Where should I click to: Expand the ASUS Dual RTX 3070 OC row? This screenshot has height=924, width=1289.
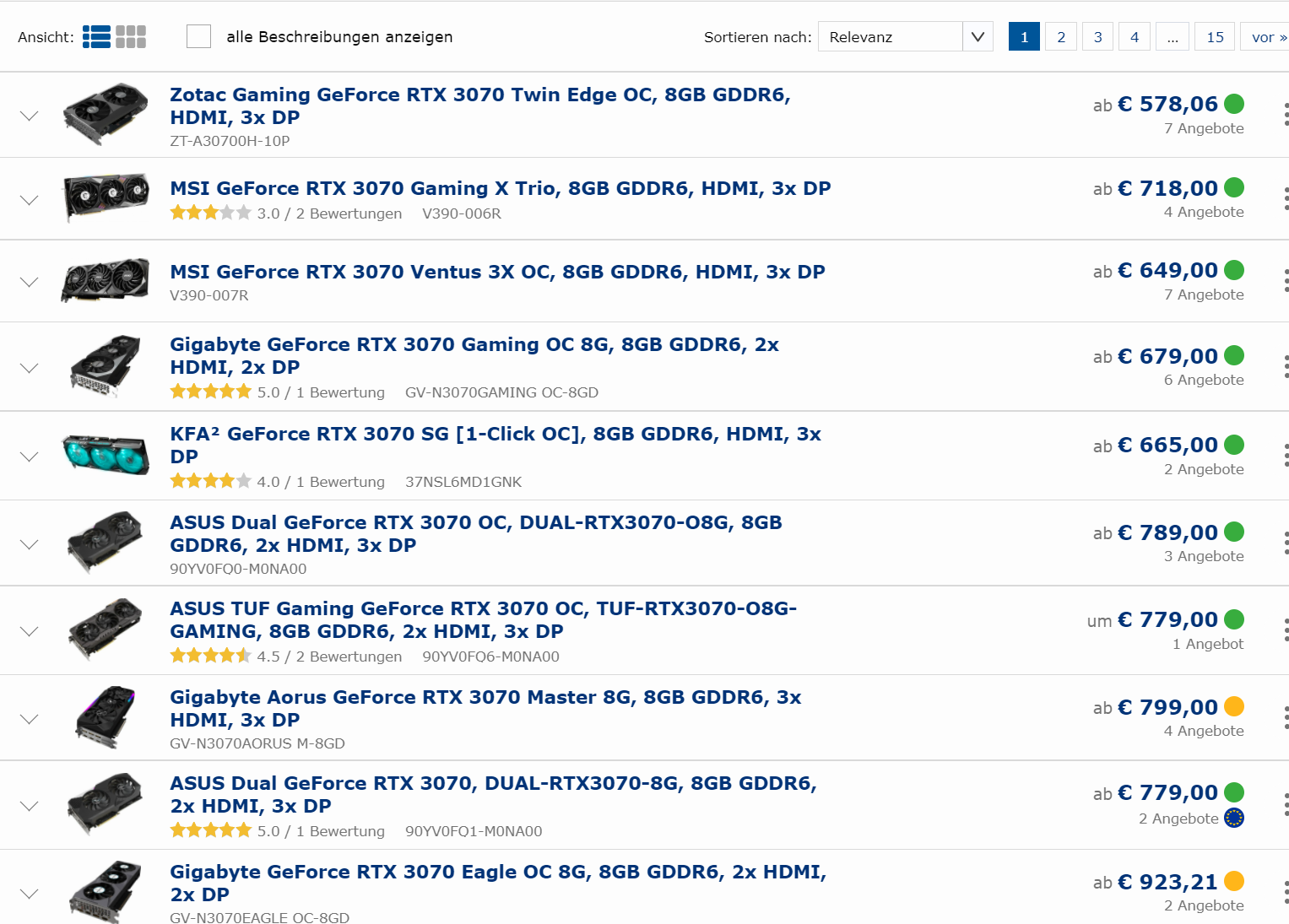[x=30, y=544]
